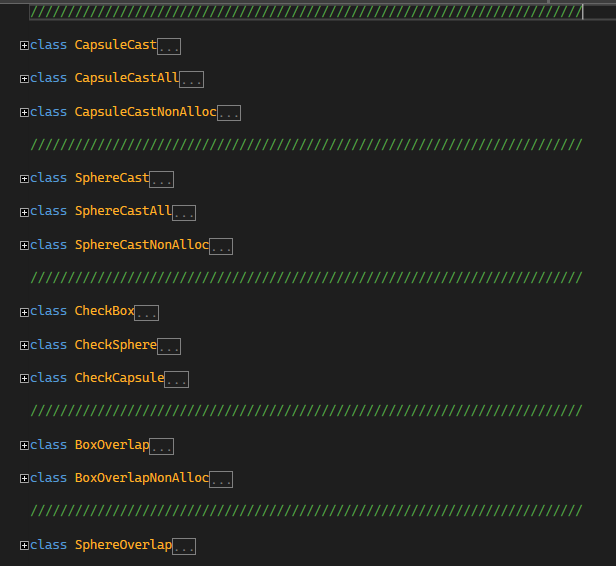Expand the SphereCastNonAlloc class outline

coord(24,245)
